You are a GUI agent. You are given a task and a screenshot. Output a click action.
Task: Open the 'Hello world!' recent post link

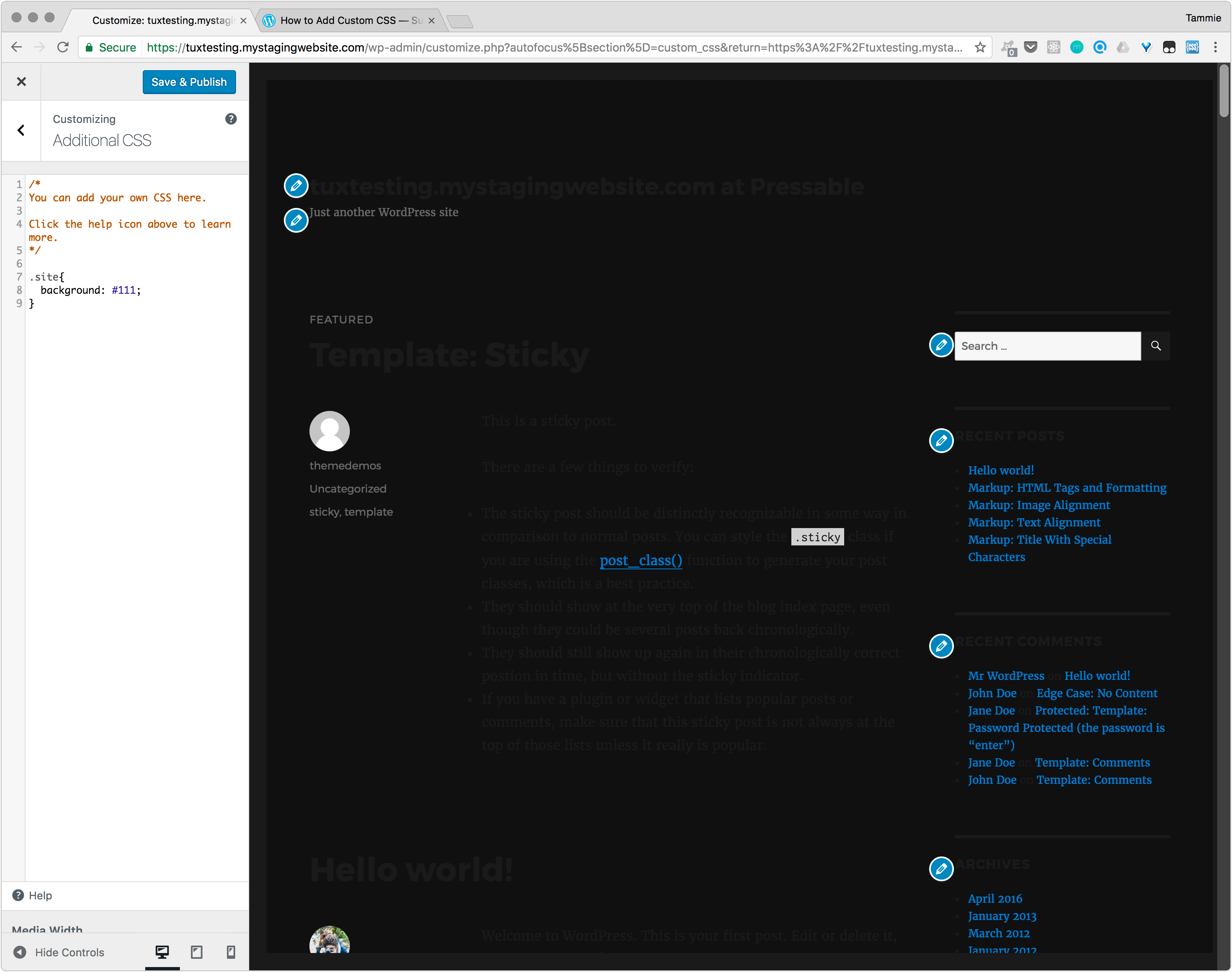[1001, 469]
